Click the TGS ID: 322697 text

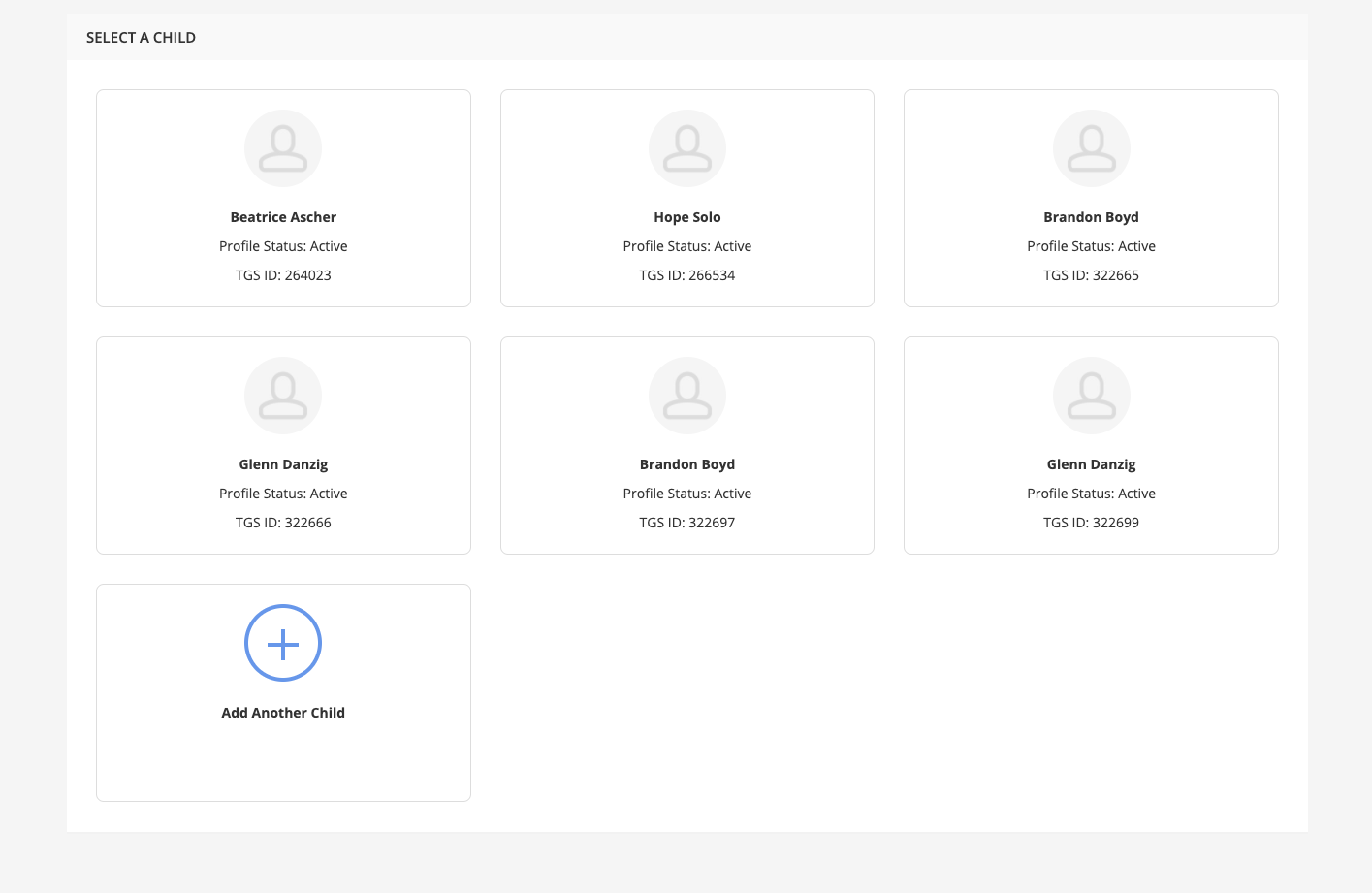tap(686, 523)
